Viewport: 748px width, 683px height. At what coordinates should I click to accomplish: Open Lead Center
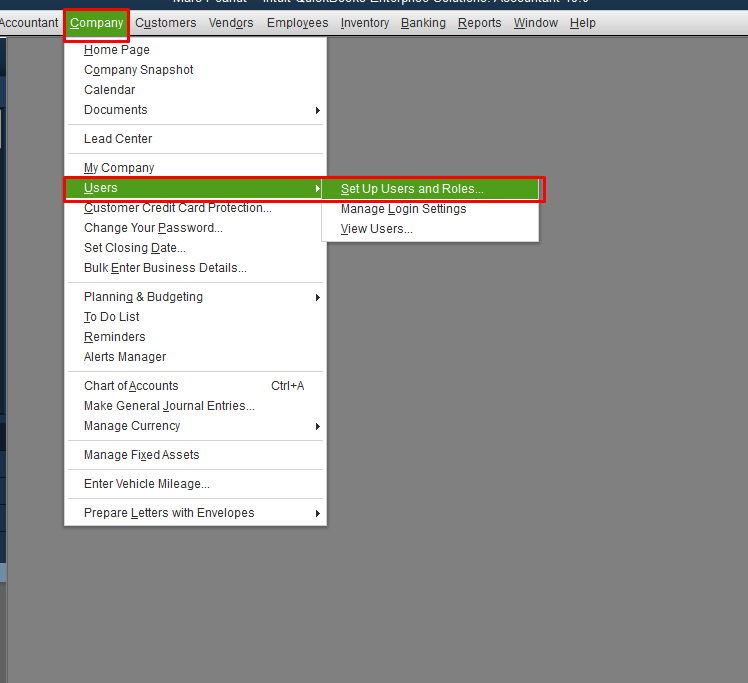pos(195,139)
